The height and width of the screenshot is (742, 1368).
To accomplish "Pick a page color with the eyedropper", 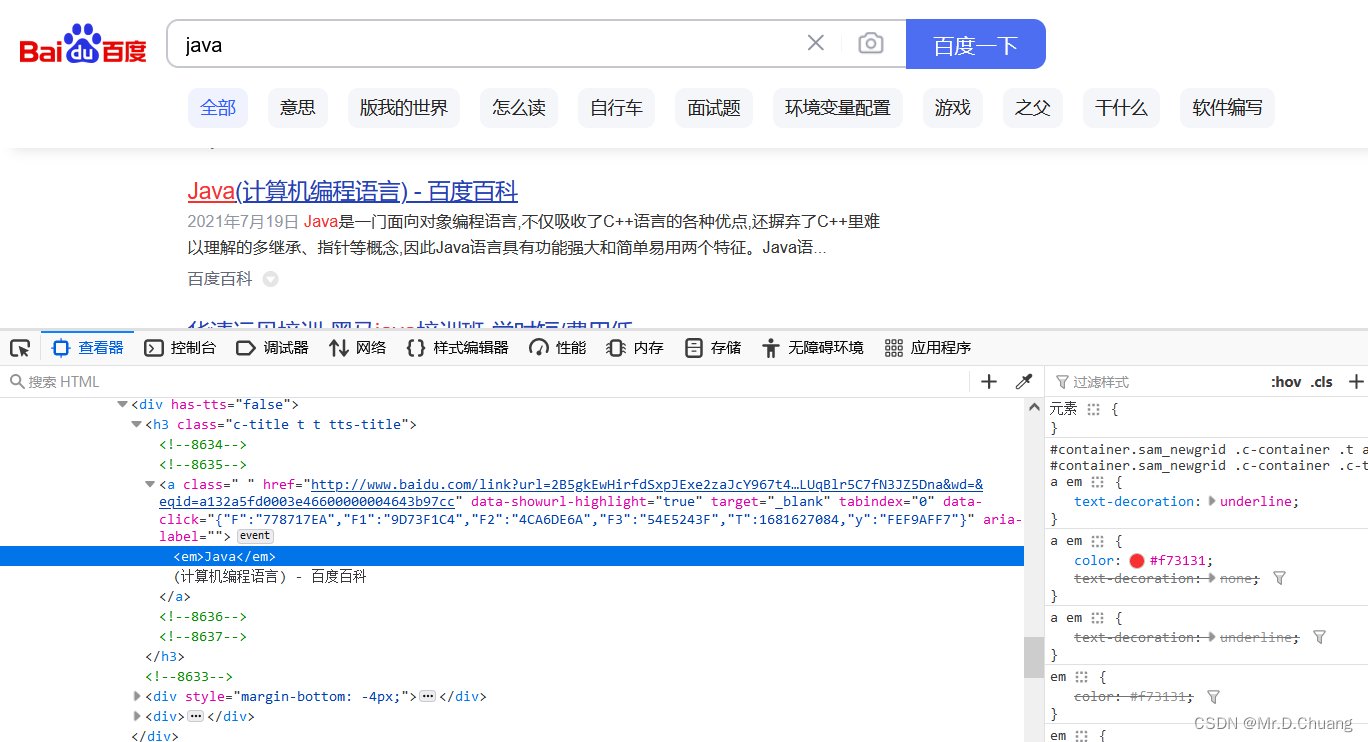I will [1024, 382].
